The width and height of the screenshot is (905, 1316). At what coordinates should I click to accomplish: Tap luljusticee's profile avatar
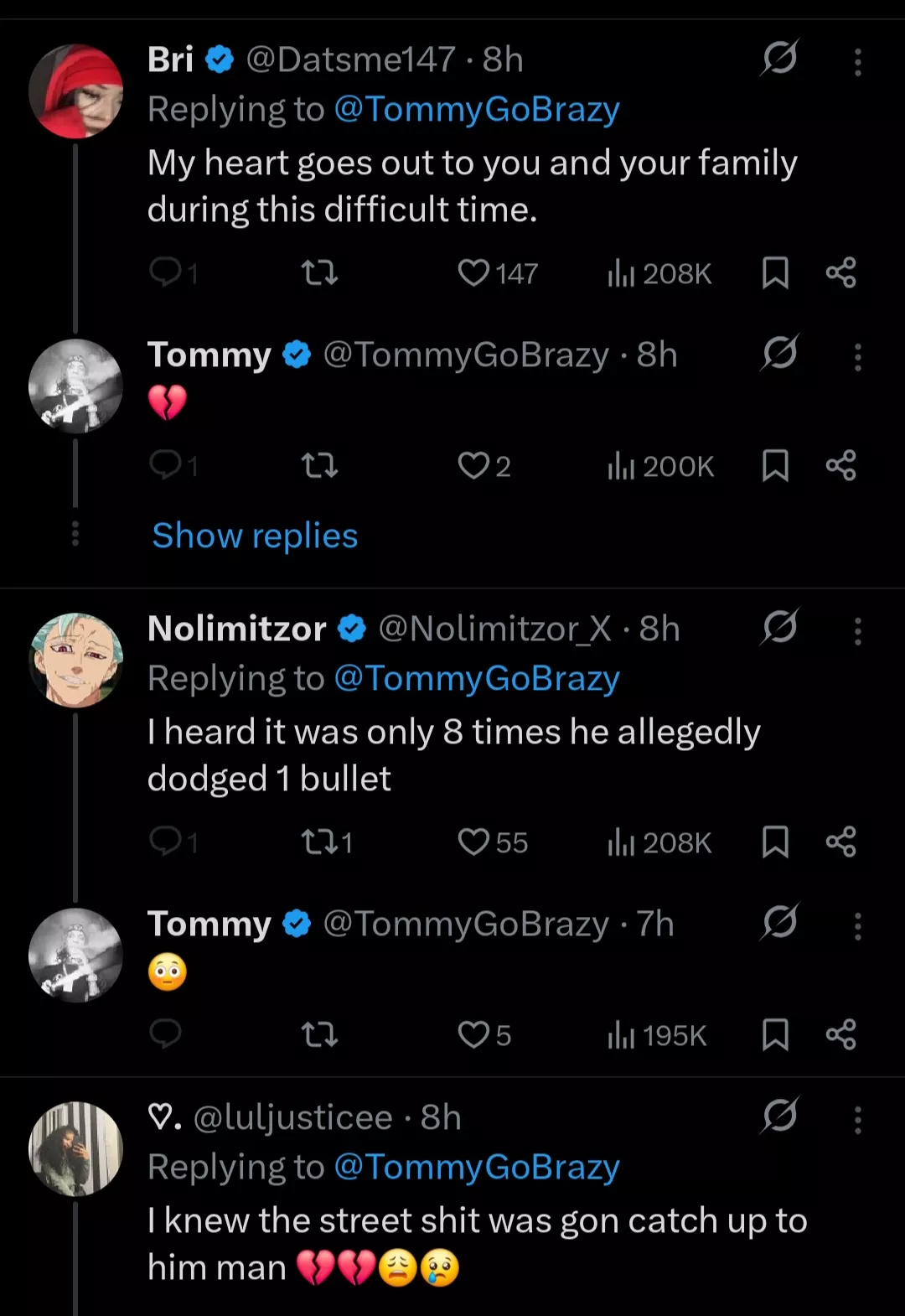[x=75, y=1148]
